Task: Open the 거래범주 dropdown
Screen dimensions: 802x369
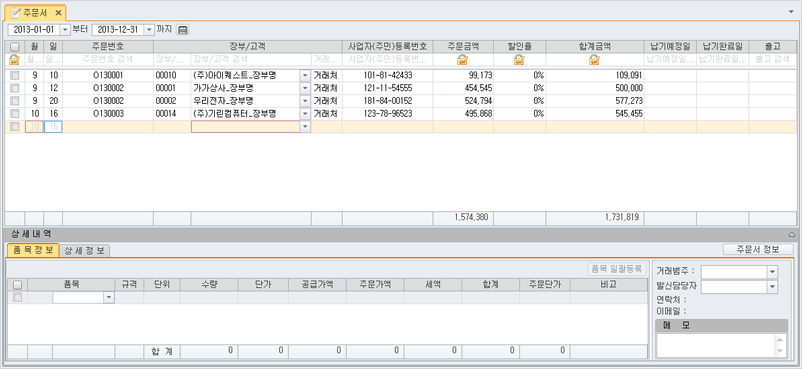Action: (772, 272)
